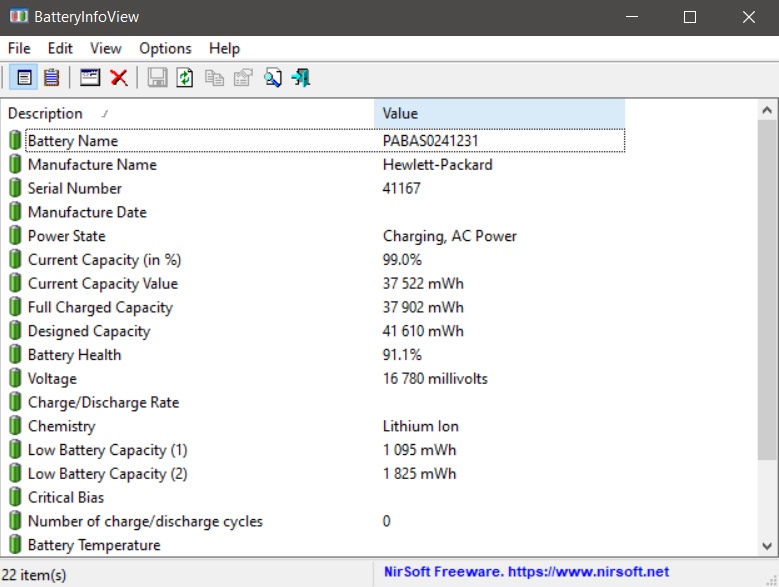
Task: Select the Current Capacity Value row
Action: [x=313, y=284]
